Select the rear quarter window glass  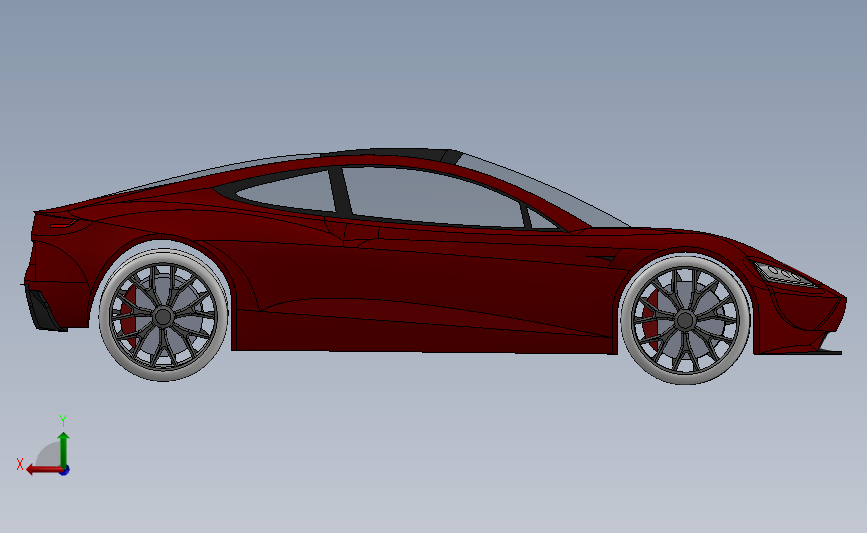pyautogui.click(x=288, y=192)
